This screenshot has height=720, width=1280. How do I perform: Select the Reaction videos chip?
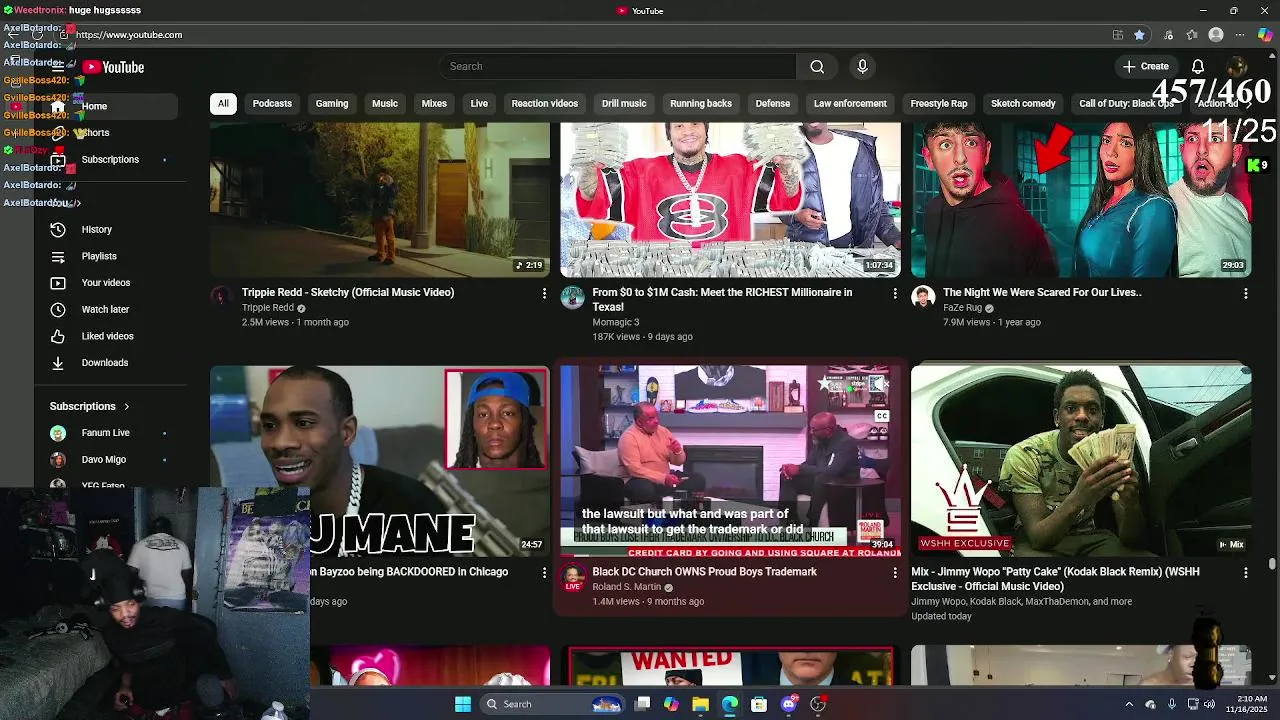[545, 103]
